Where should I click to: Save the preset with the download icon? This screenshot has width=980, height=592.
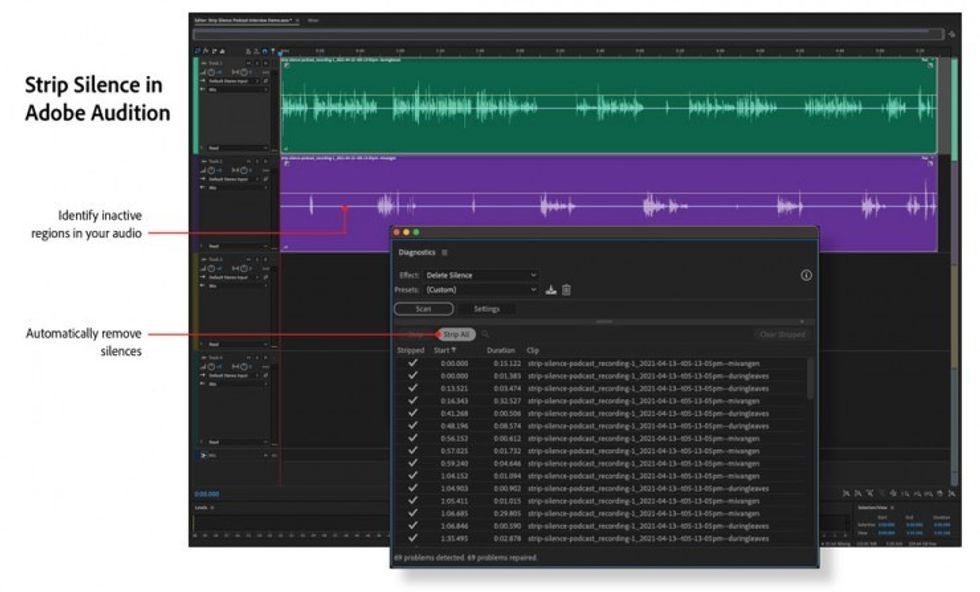(x=551, y=289)
